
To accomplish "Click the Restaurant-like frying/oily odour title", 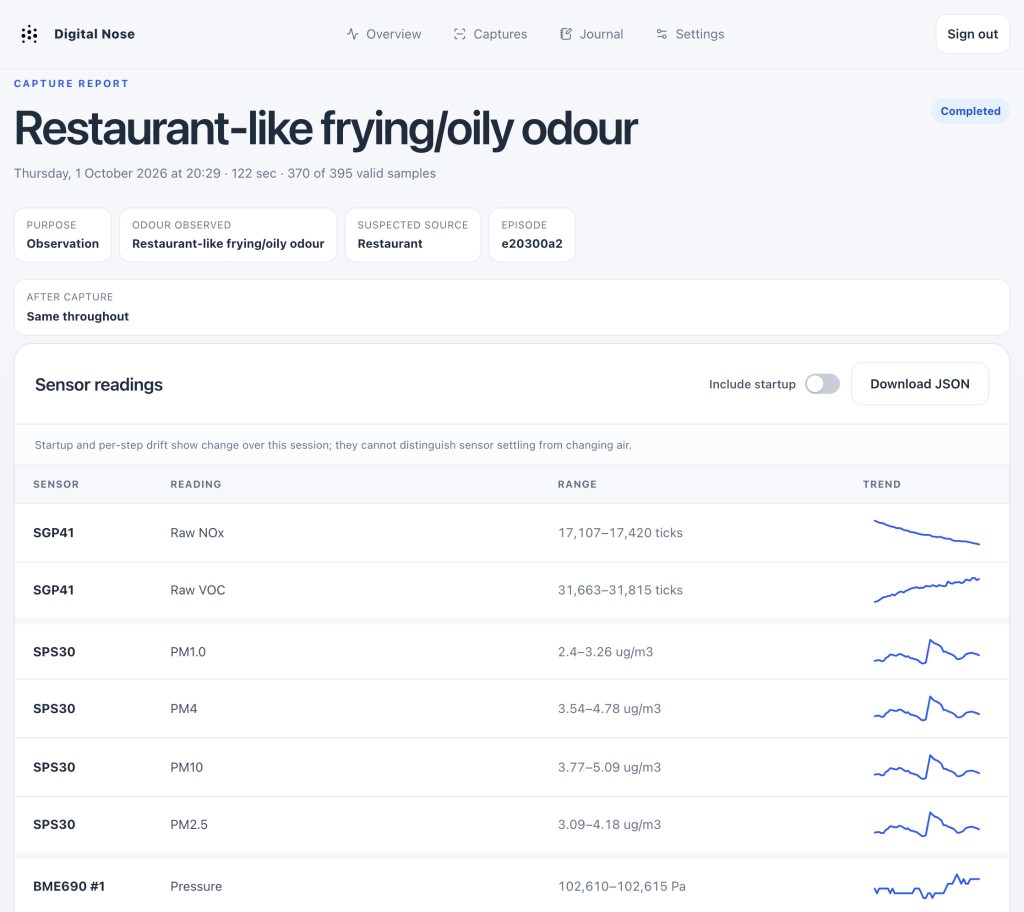I will tap(326, 129).
